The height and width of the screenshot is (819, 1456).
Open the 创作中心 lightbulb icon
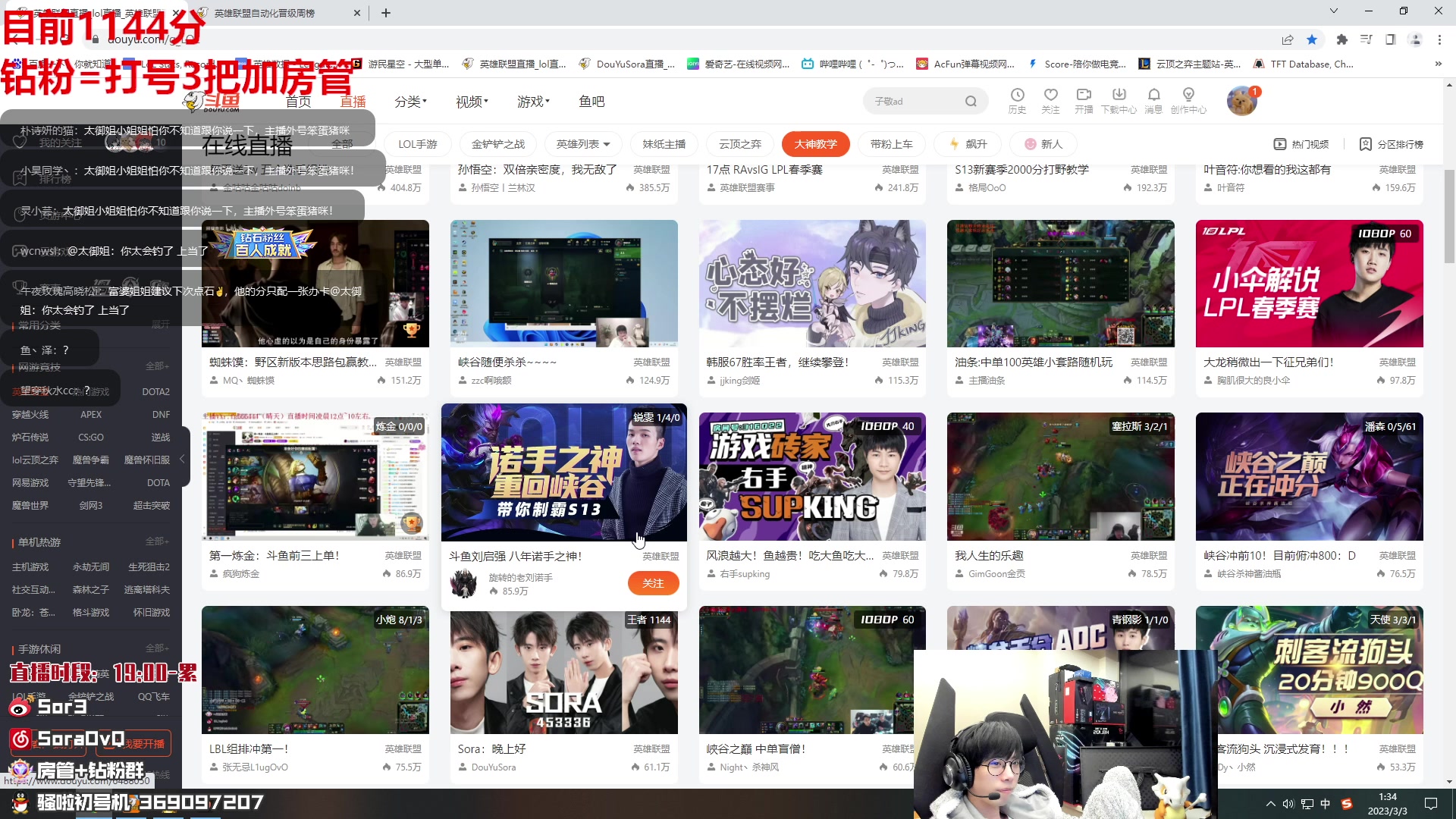(x=1188, y=100)
